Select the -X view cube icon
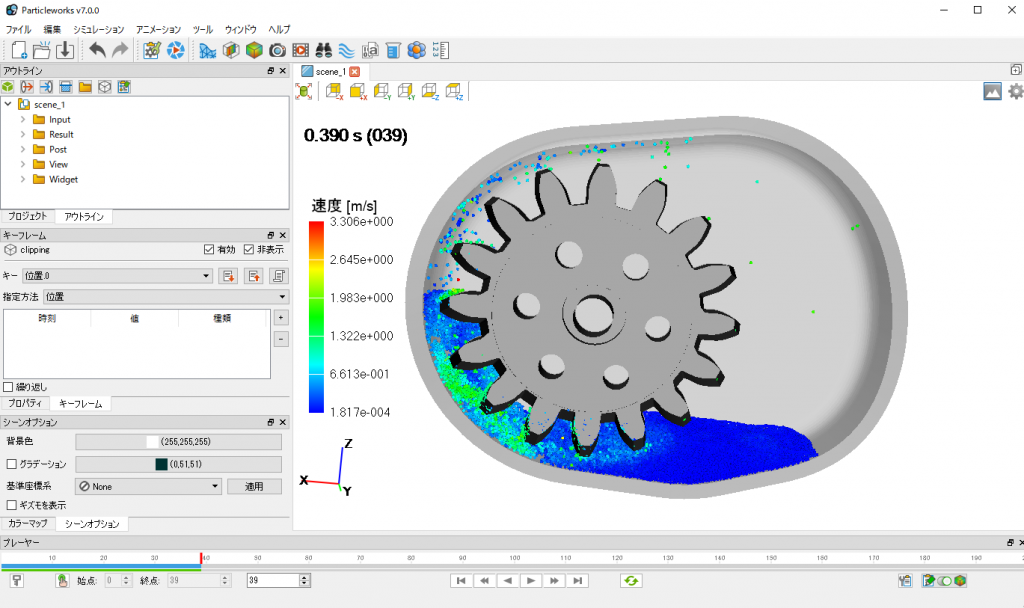Viewport: 1024px width, 608px height. click(x=334, y=91)
